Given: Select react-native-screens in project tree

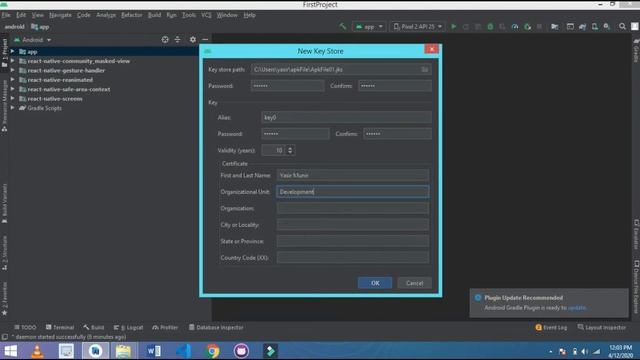Looking at the screenshot, I should tap(55, 99).
